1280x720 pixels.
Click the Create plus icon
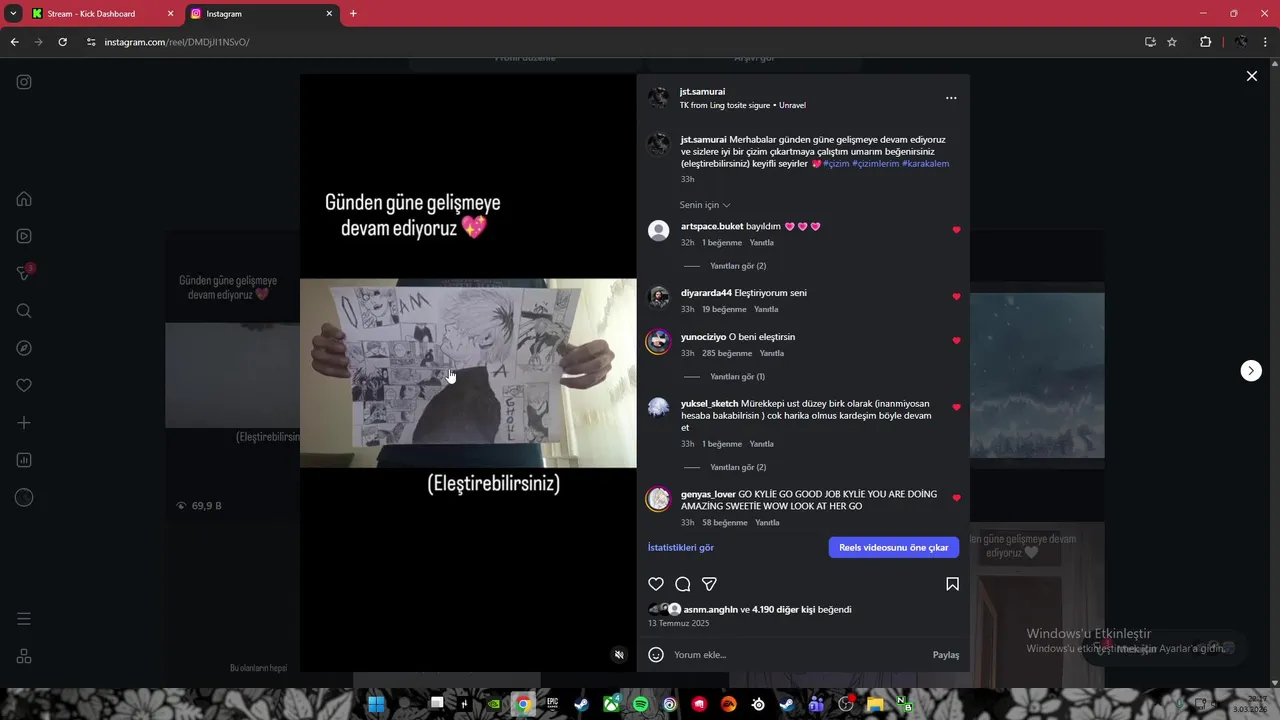(24, 423)
